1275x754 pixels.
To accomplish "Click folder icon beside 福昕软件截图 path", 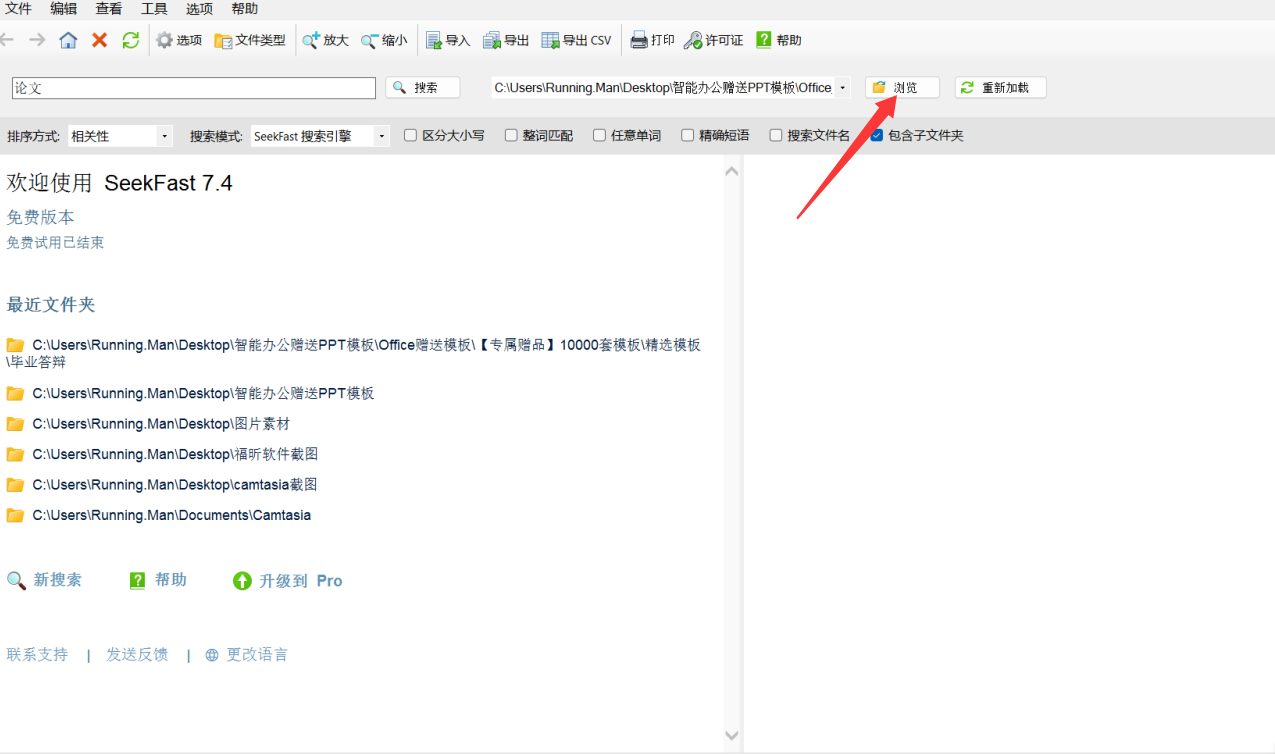I will pyautogui.click(x=15, y=454).
